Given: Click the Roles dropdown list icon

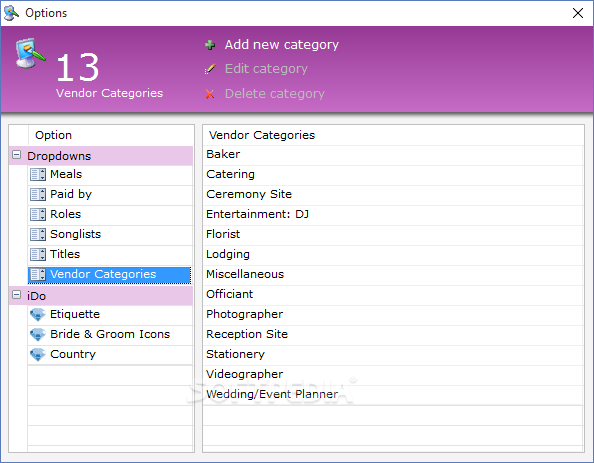Looking at the screenshot, I should pos(38,214).
